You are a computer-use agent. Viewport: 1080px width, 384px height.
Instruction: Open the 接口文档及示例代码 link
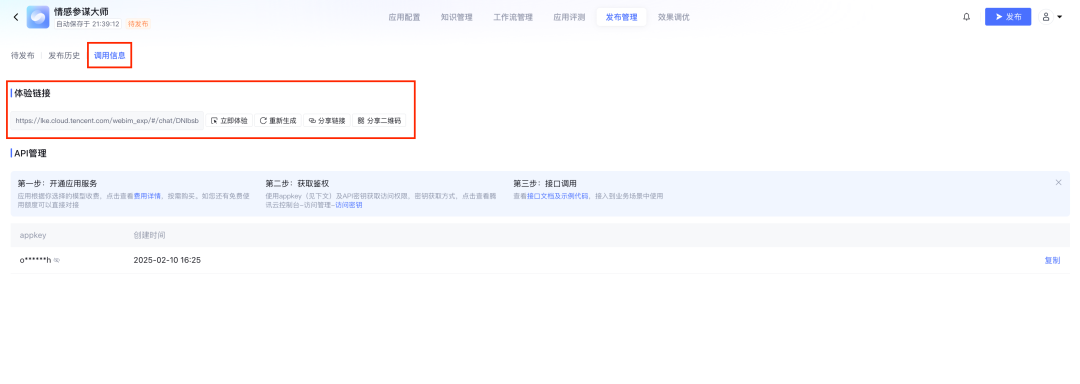558,196
